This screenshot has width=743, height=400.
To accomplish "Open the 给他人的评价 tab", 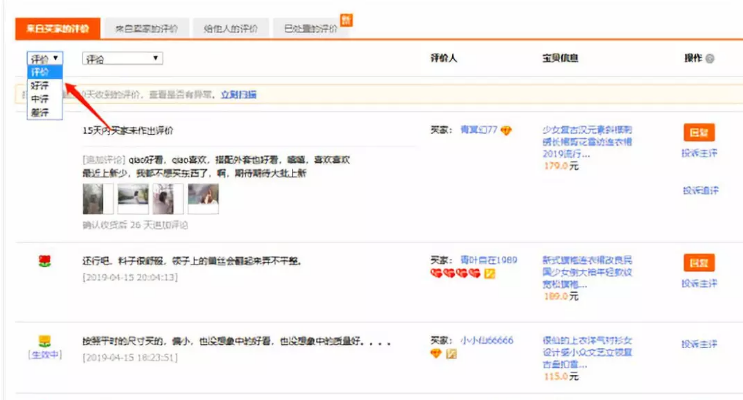I will point(231,29).
